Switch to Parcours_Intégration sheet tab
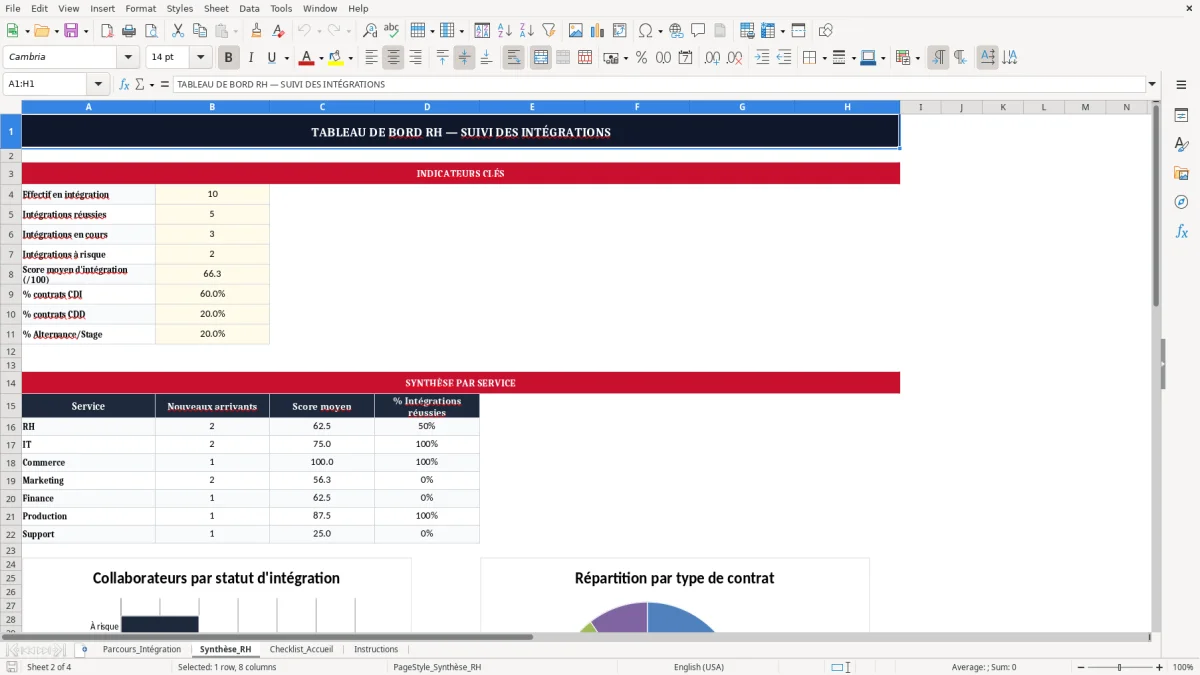Screen dimensions: 1200x675 point(142,649)
